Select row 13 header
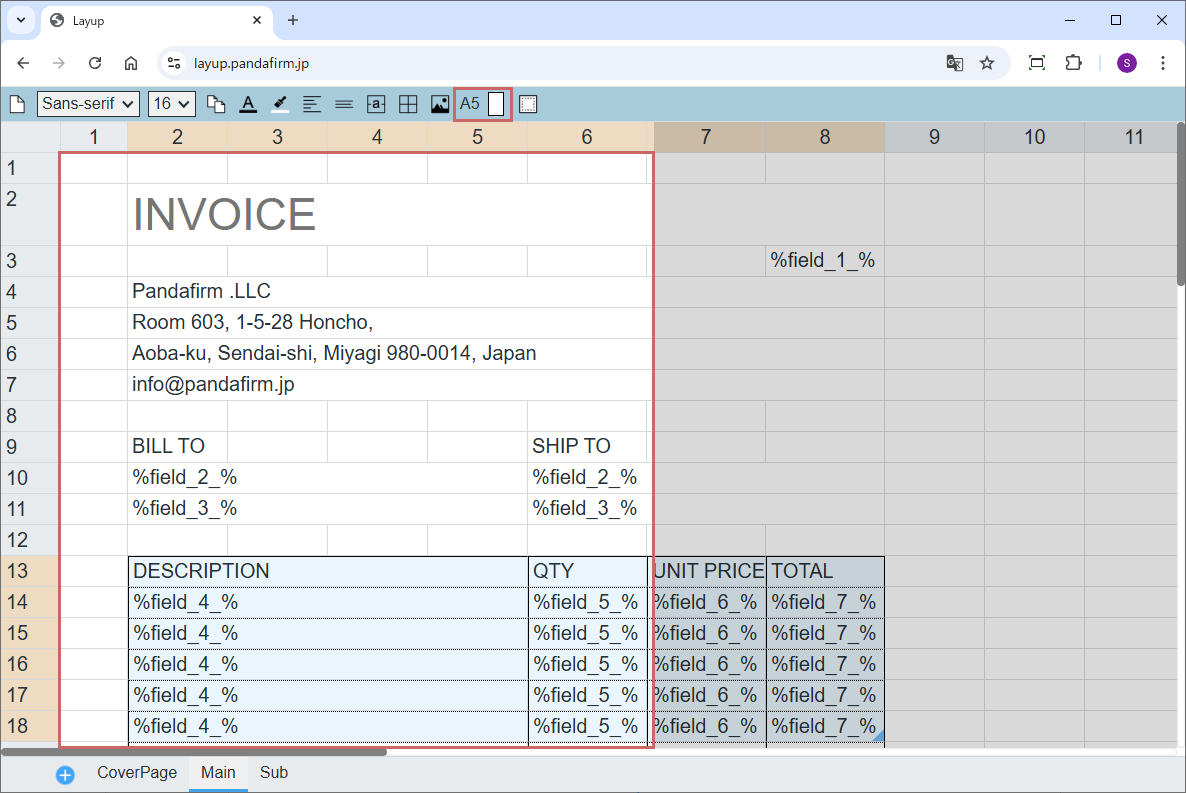1186x793 pixels. [x=29, y=571]
